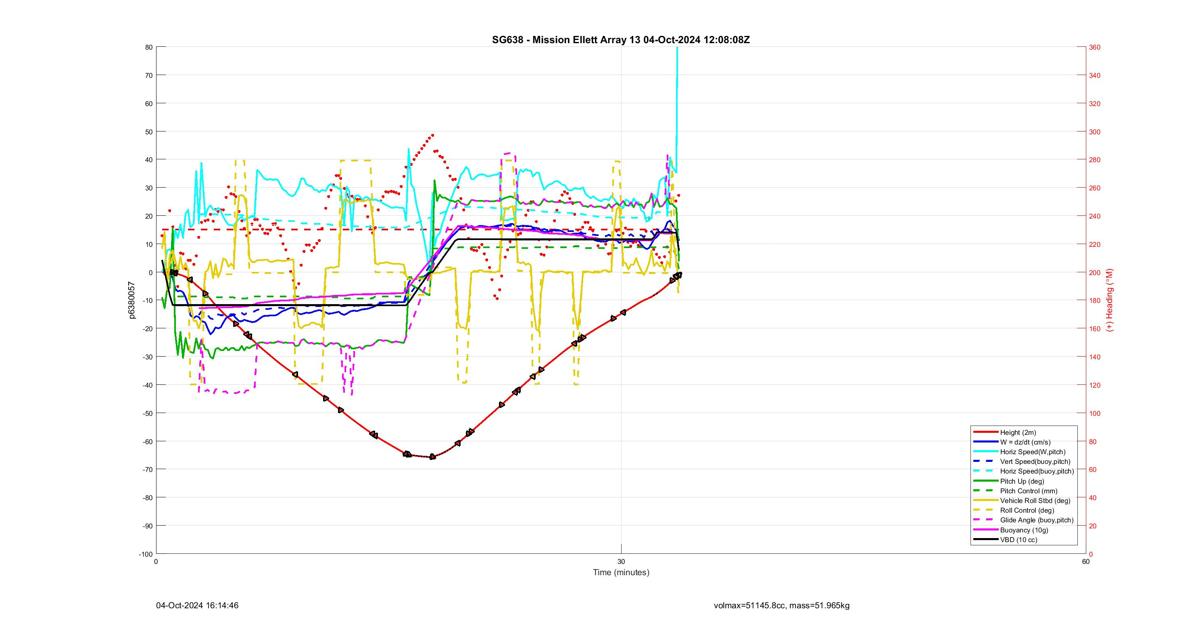The image size is (1200, 622).
Task: Click the left-axis tick label "-40"
Action: point(147,385)
